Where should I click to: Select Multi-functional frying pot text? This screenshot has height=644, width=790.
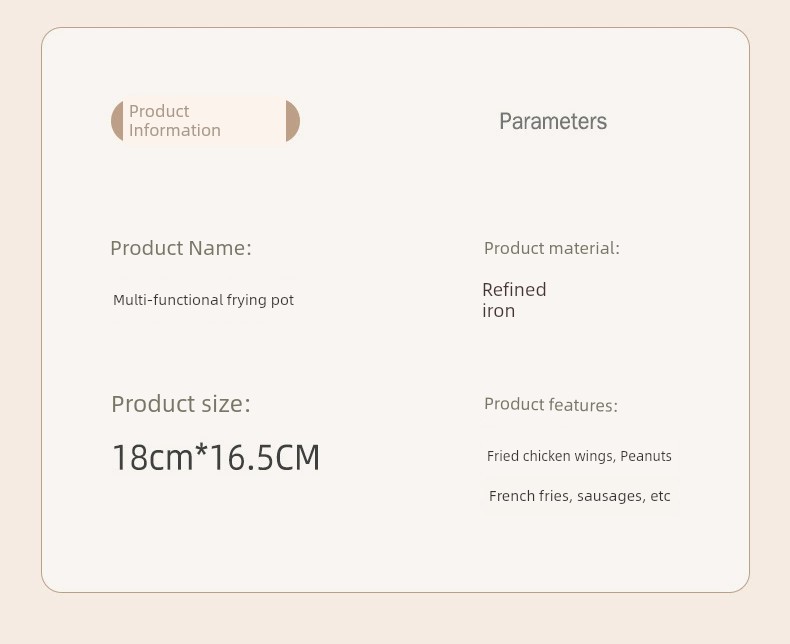point(204,300)
